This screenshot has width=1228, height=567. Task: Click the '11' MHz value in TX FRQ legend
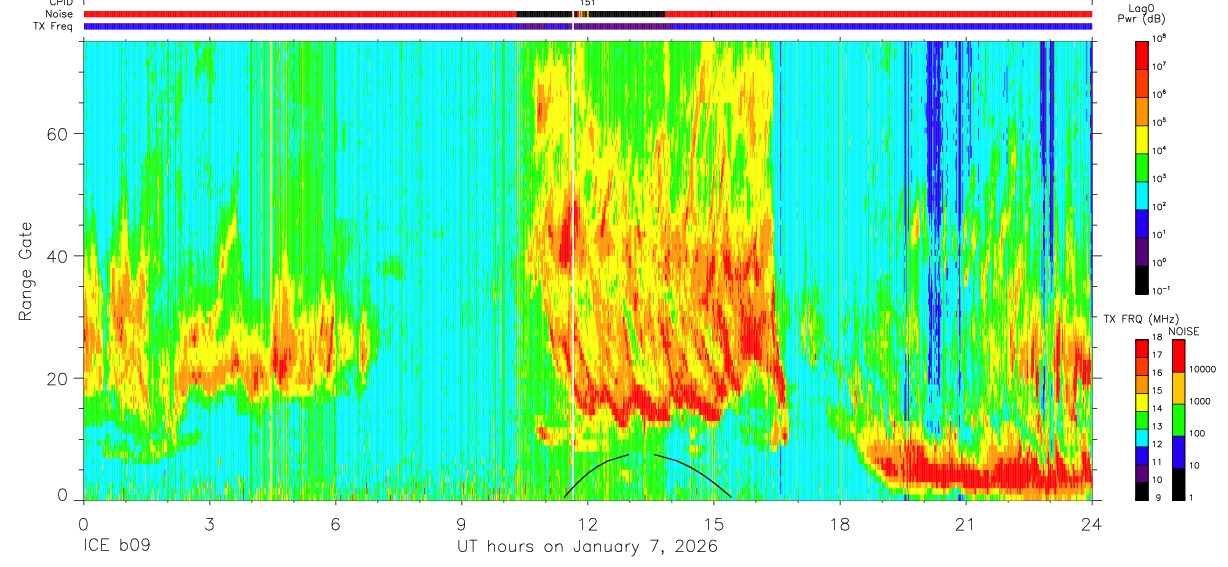point(1157,463)
